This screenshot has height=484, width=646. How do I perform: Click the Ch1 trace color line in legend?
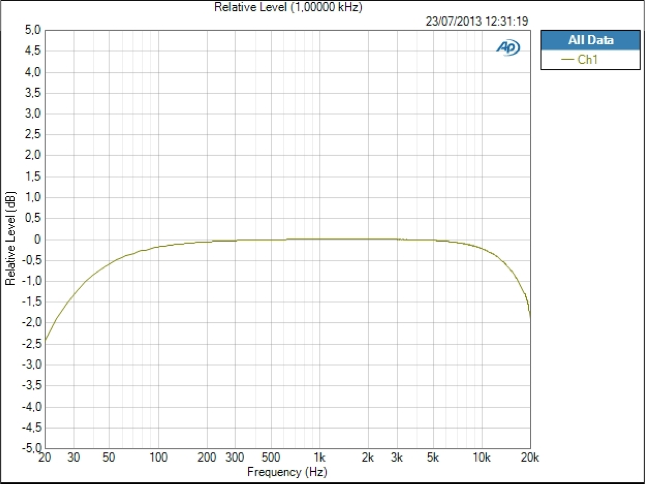[x=568, y=60]
